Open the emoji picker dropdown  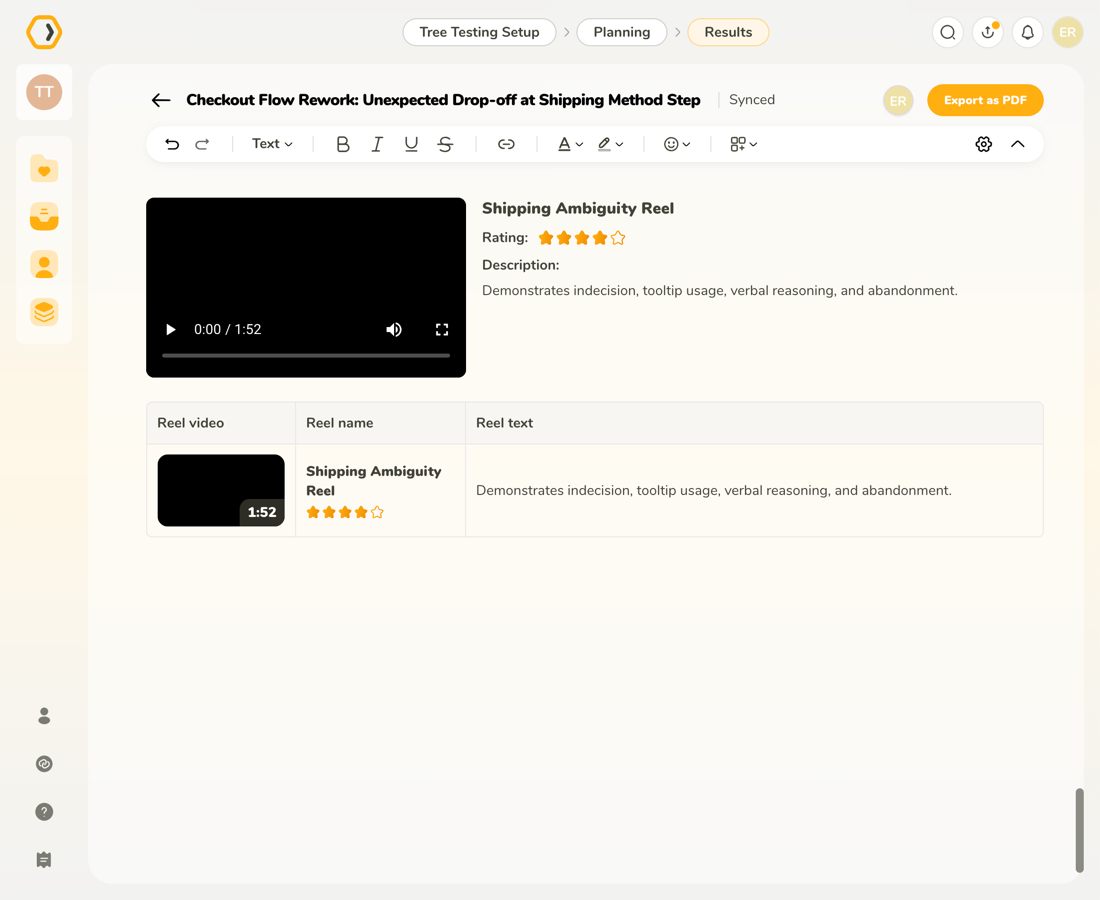677,144
